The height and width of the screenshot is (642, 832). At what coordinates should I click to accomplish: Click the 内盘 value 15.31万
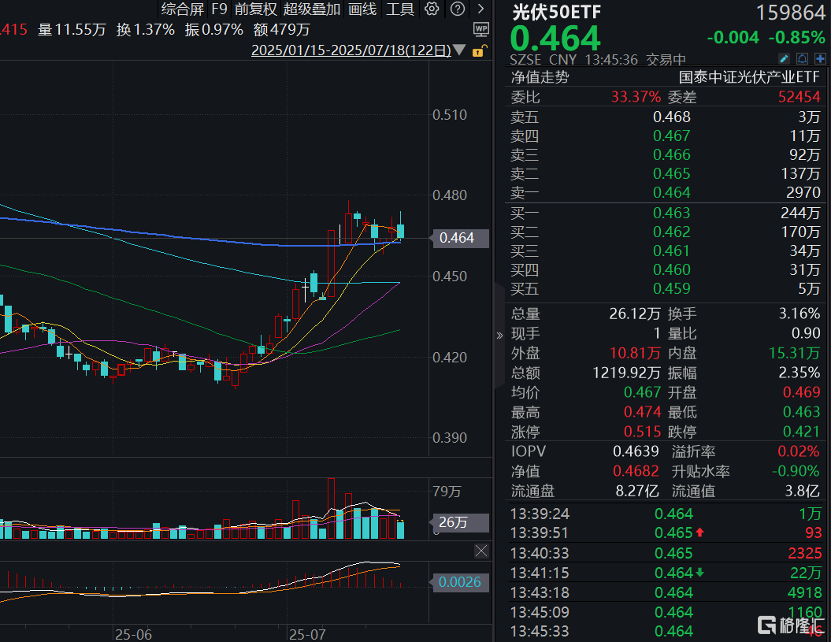point(794,353)
